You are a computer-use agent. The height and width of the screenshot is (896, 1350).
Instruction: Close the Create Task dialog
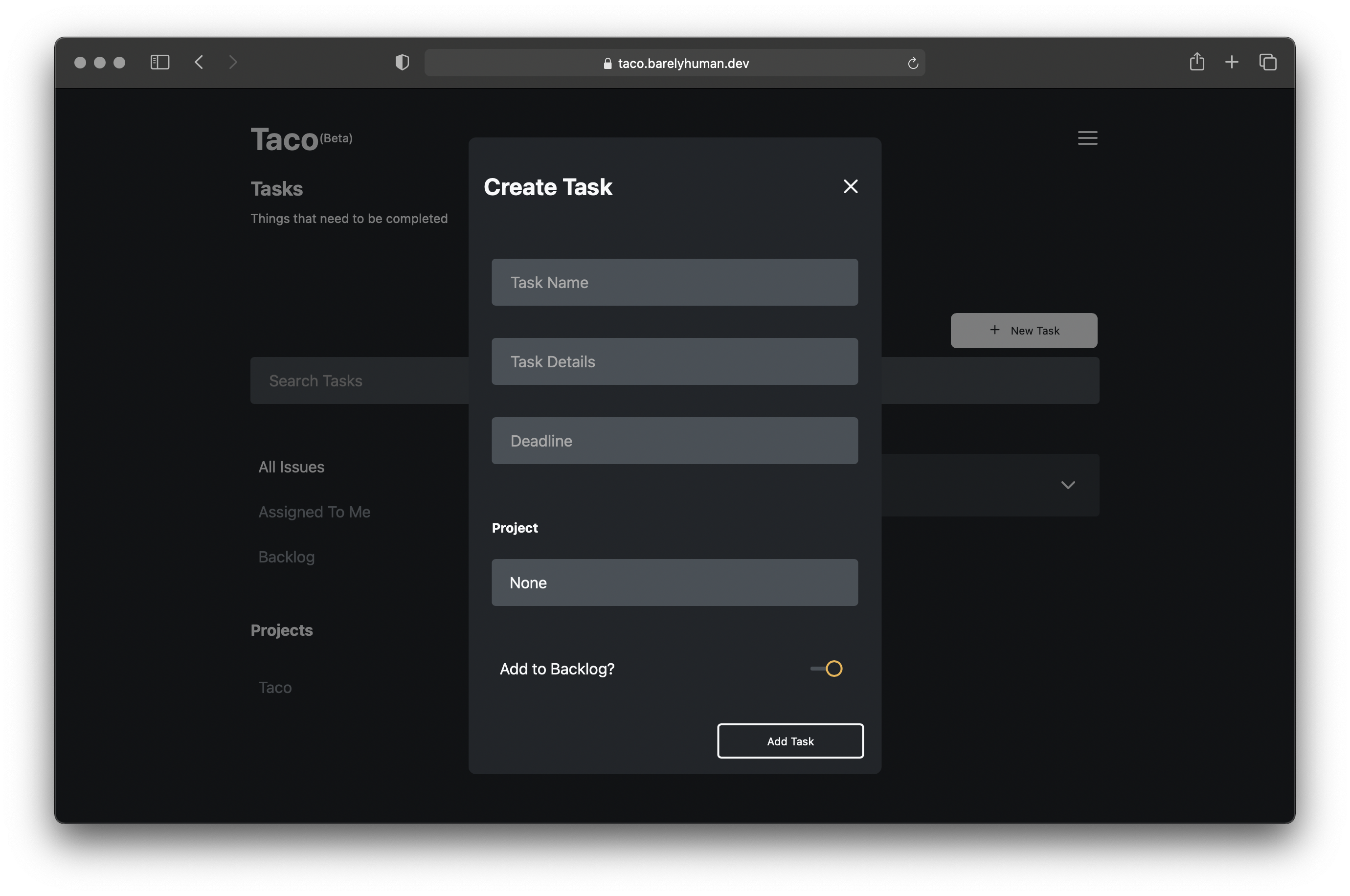pyautogui.click(x=850, y=186)
